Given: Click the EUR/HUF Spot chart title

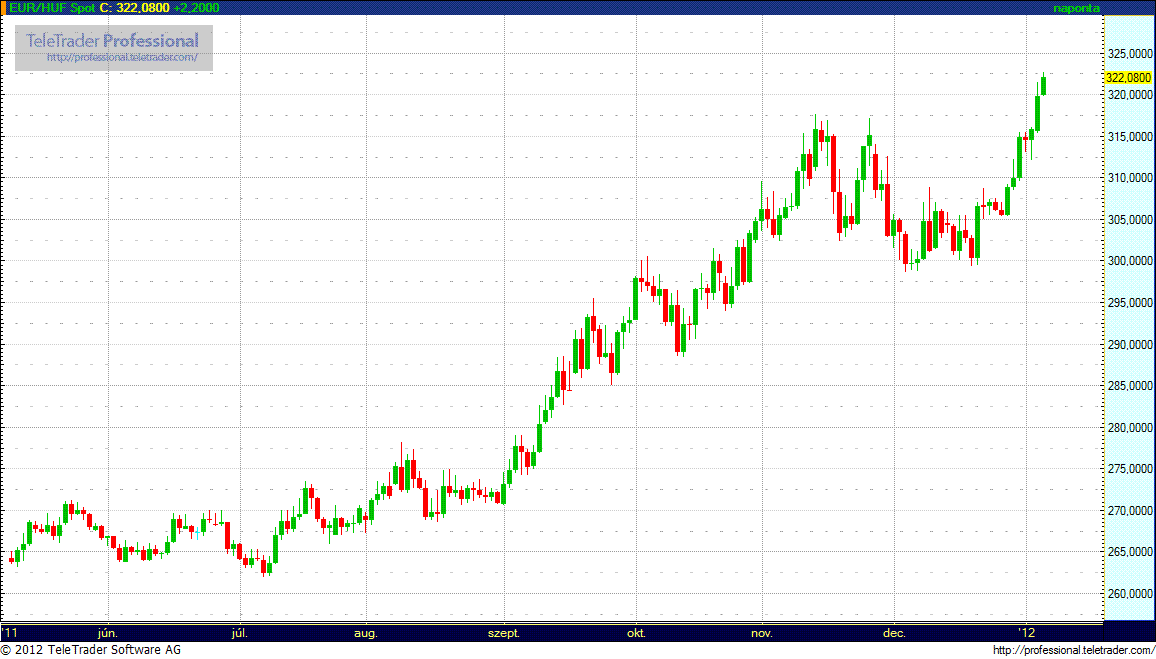Looking at the screenshot, I should point(52,7).
